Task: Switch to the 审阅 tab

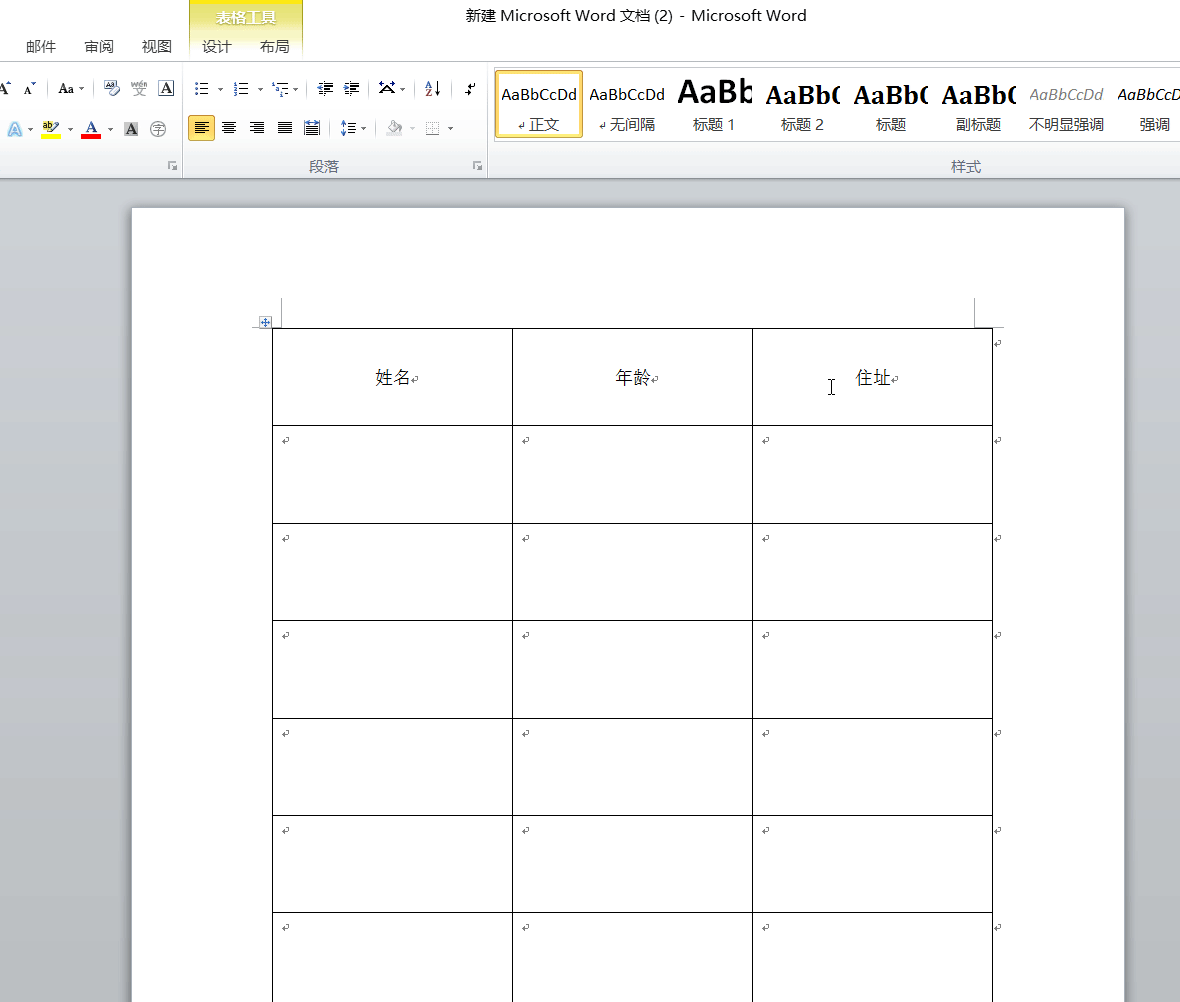Action: pos(99,47)
